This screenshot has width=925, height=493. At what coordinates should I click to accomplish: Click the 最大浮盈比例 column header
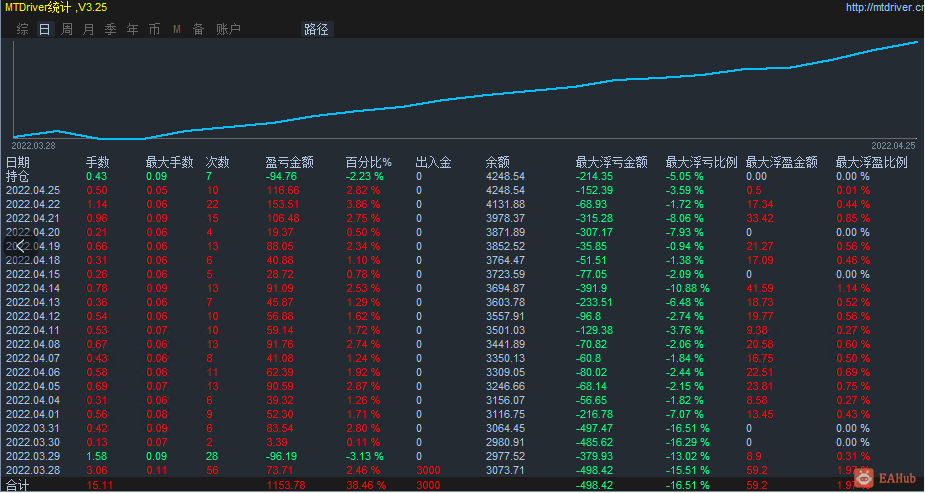pyautogui.click(x=871, y=162)
